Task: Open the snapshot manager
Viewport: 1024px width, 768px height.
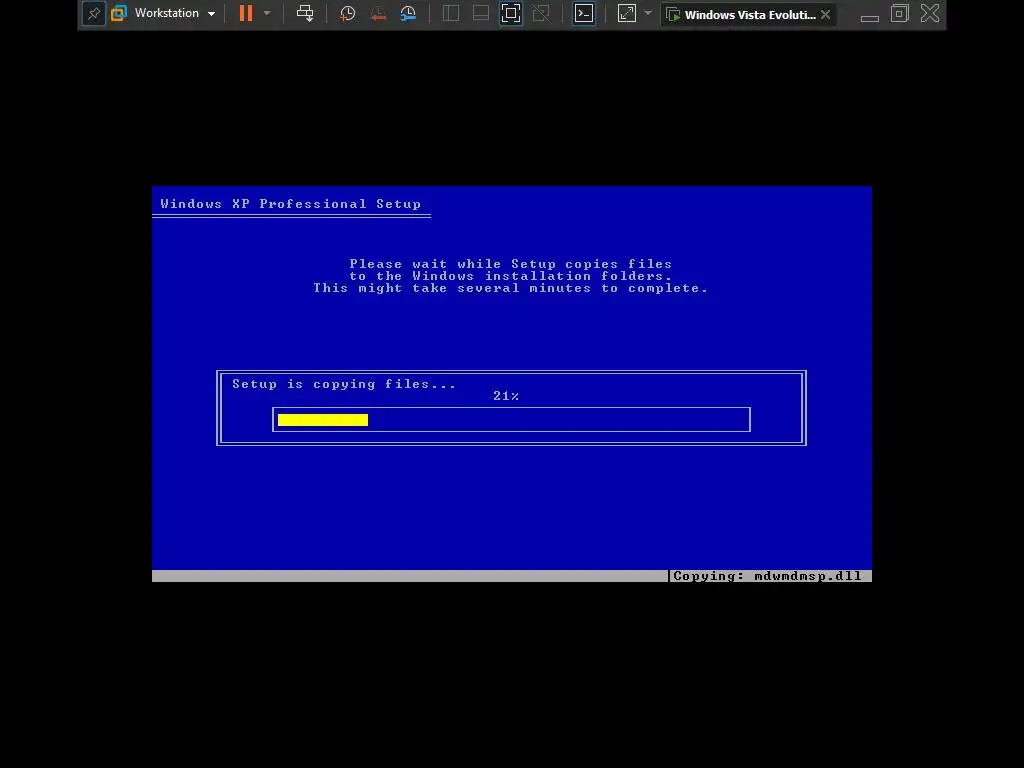Action: 409,13
